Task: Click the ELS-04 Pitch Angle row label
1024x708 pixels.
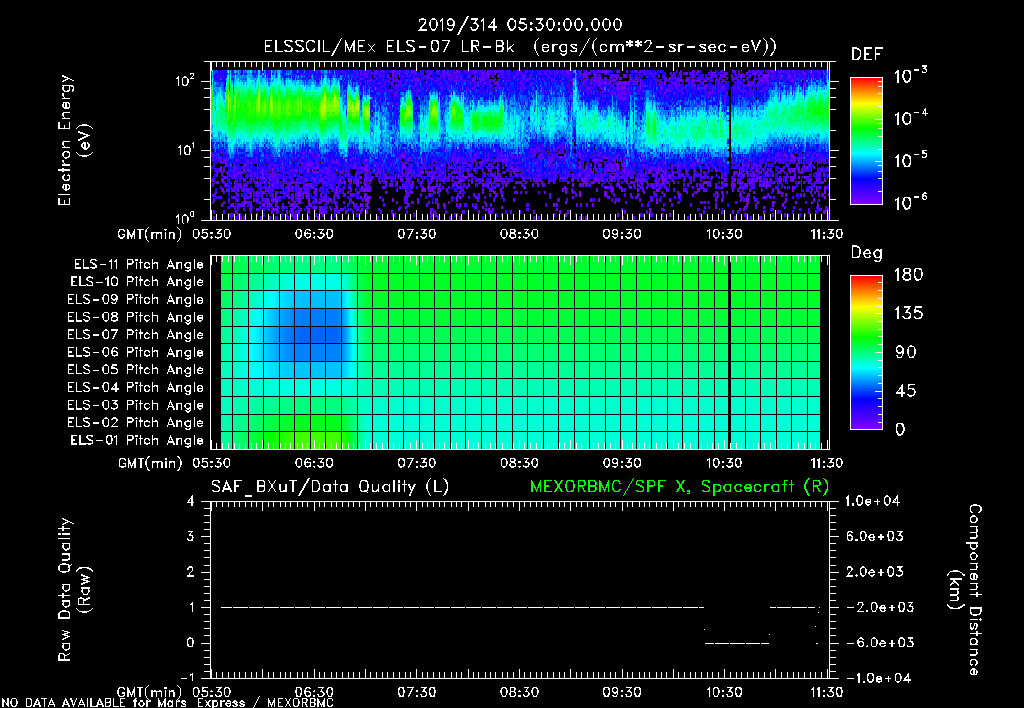Action: click(136, 388)
